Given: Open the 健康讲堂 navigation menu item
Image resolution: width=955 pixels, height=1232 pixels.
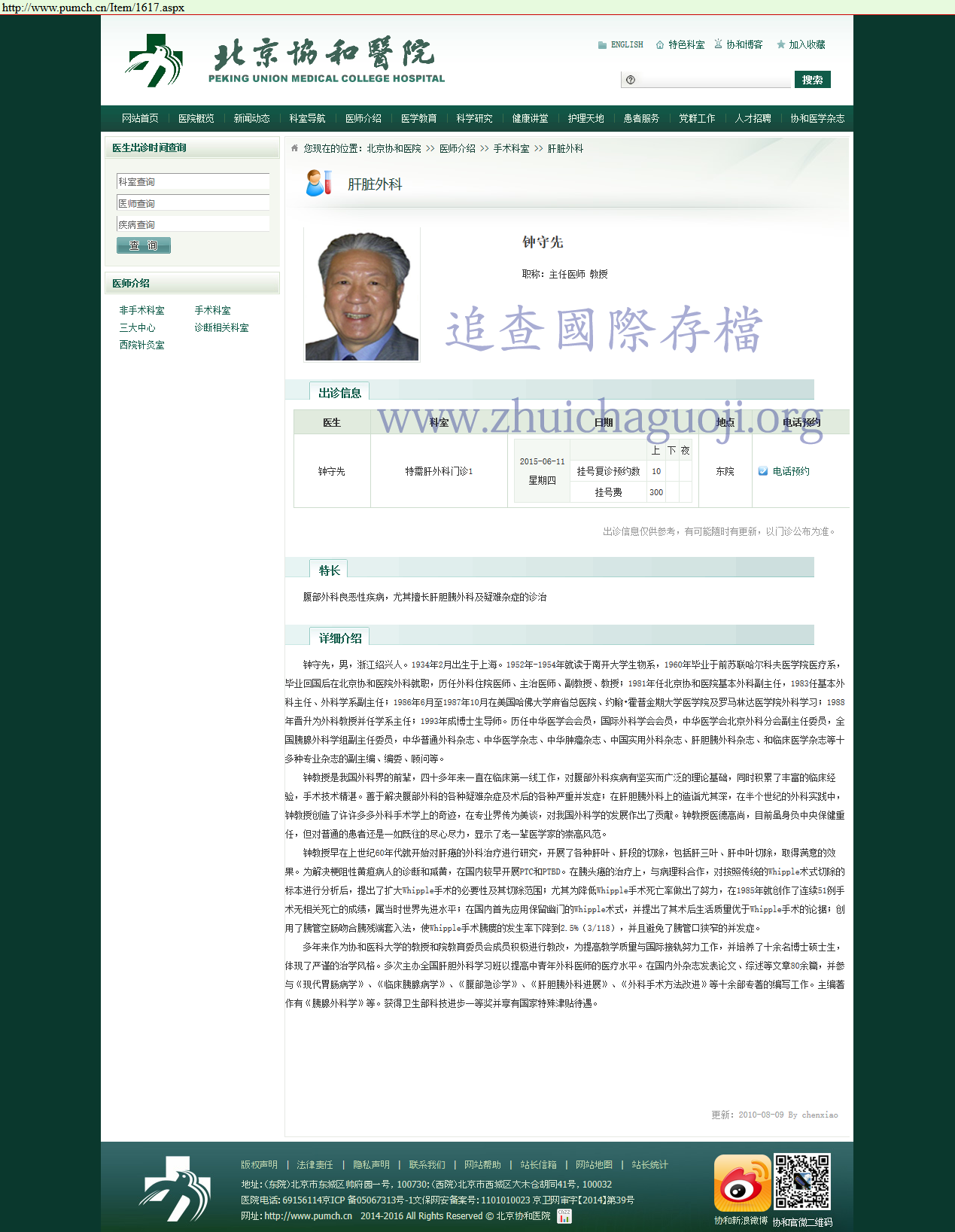Looking at the screenshot, I should [x=530, y=118].
